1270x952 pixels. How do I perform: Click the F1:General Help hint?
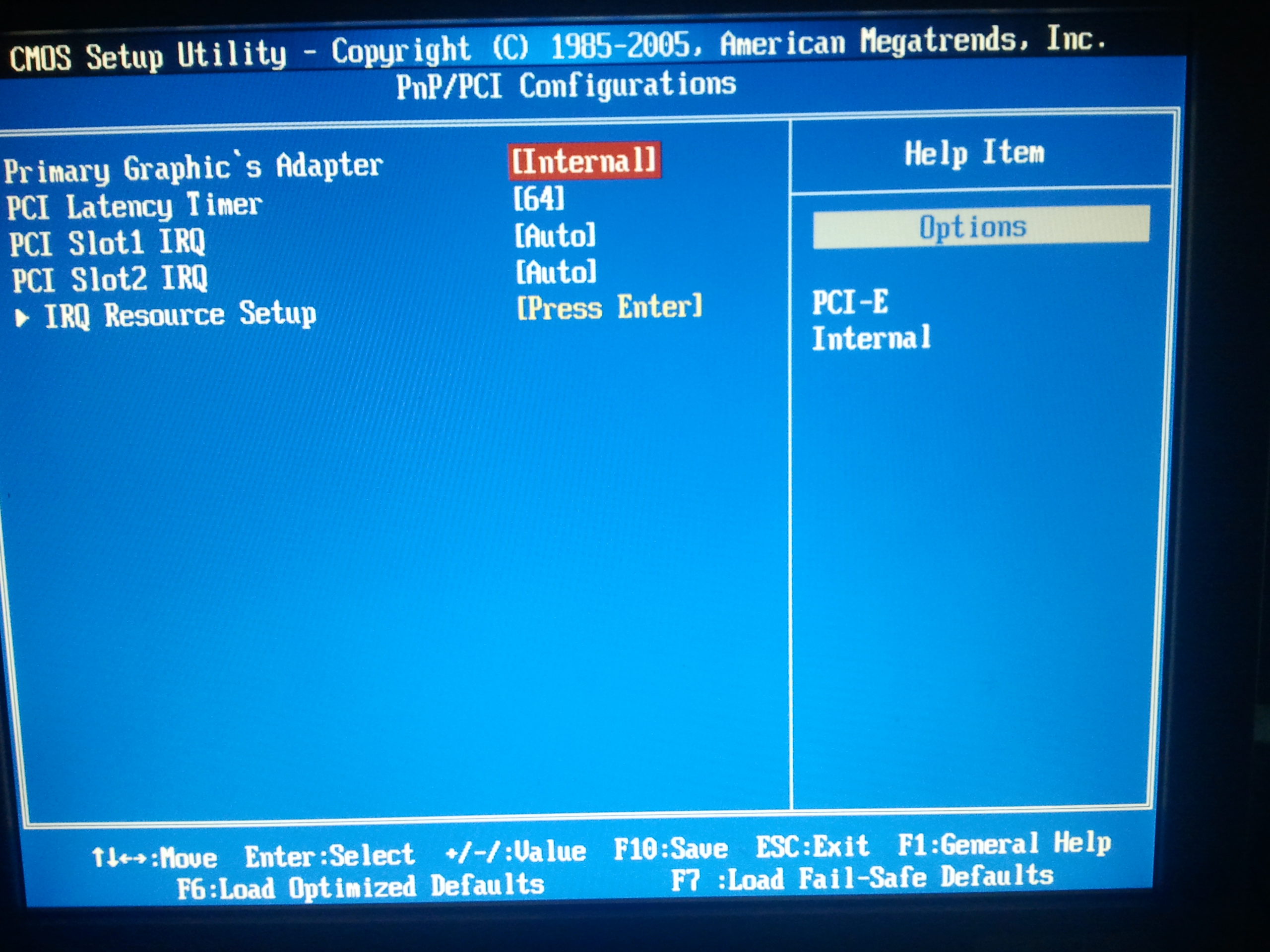click(1004, 844)
